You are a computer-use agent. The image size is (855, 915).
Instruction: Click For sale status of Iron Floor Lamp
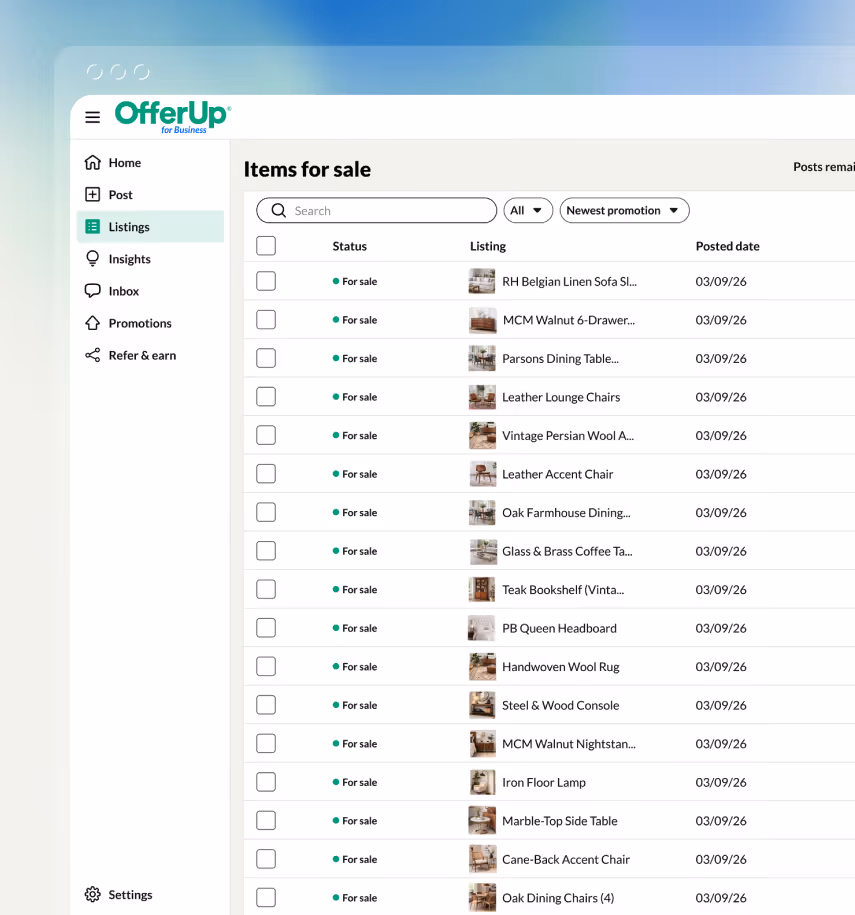pyautogui.click(x=355, y=782)
